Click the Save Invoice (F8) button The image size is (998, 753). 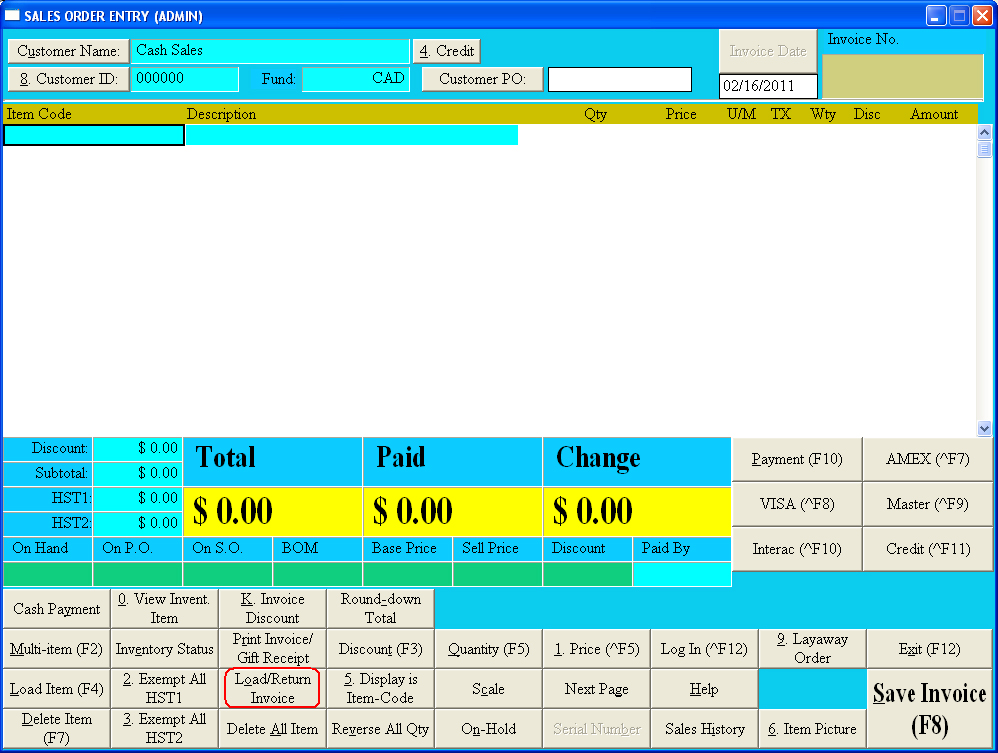click(929, 708)
